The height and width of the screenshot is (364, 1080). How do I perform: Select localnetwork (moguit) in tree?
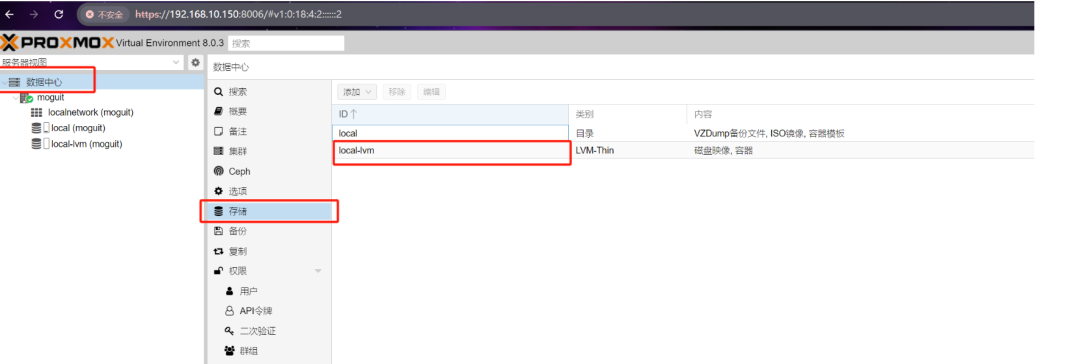90,112
